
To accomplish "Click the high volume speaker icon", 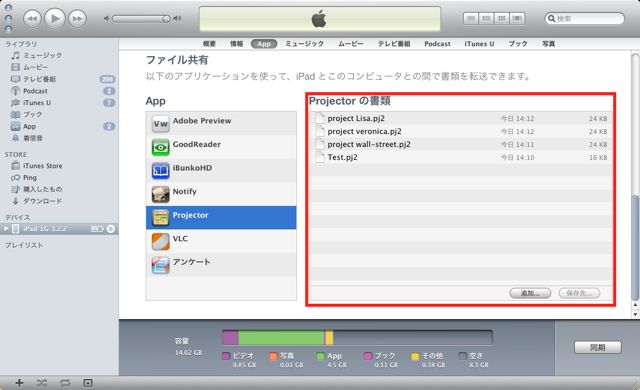I will coord(178,18).
